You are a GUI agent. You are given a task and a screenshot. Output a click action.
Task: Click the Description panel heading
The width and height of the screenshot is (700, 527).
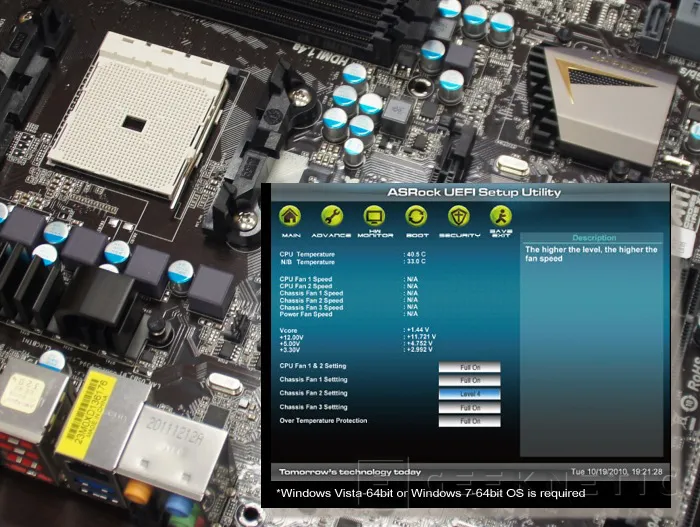[x=594, y=238]
